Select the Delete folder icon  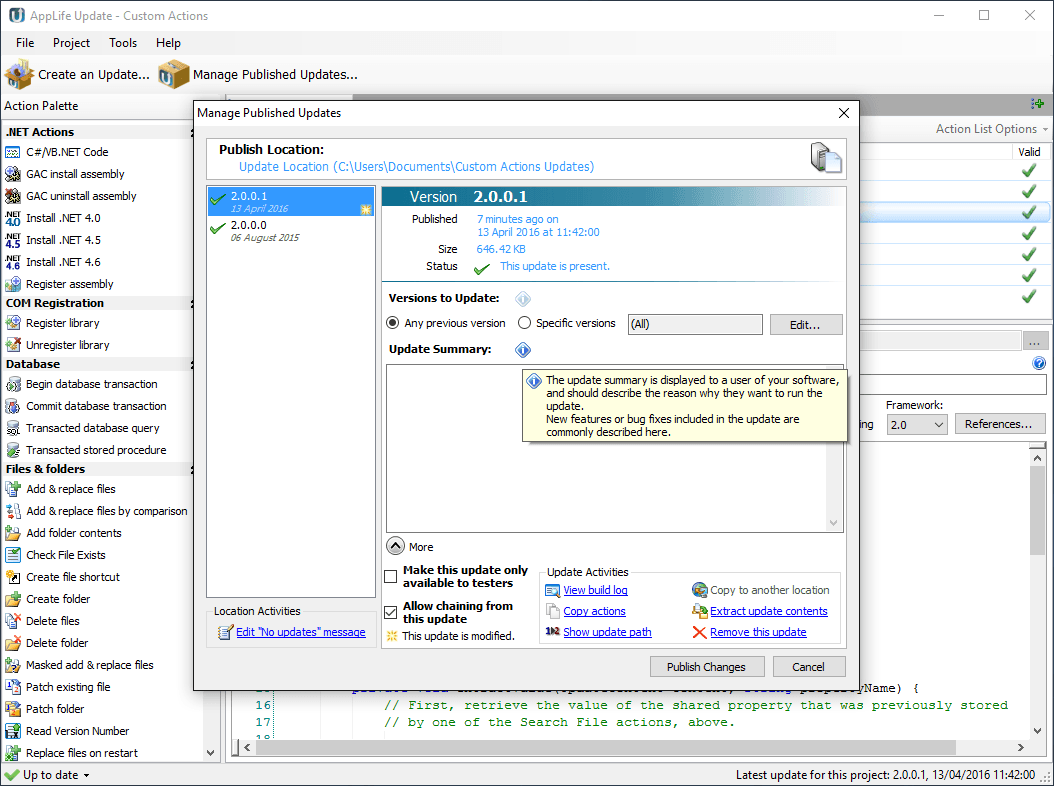[x=13, y=643]
